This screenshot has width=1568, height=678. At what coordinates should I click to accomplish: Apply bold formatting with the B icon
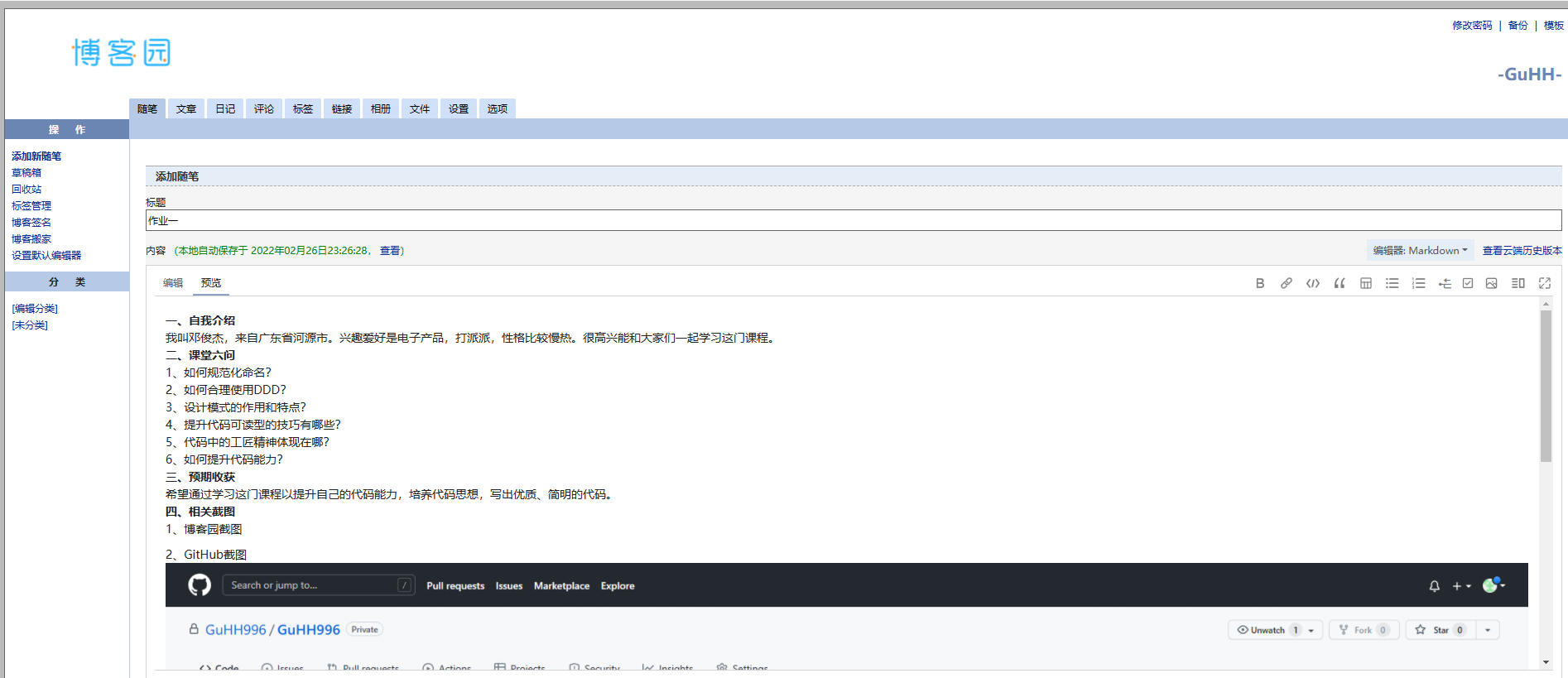coord(1260,283)
